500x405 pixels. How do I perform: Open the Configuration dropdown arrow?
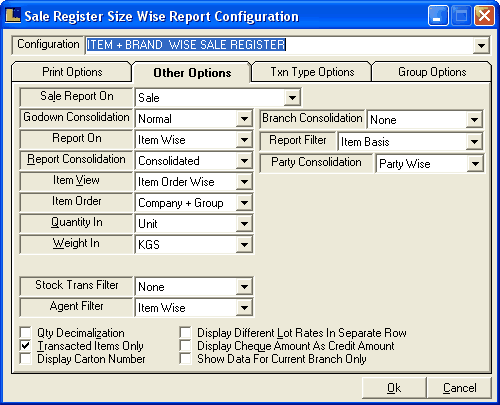[x=481, y=45]
